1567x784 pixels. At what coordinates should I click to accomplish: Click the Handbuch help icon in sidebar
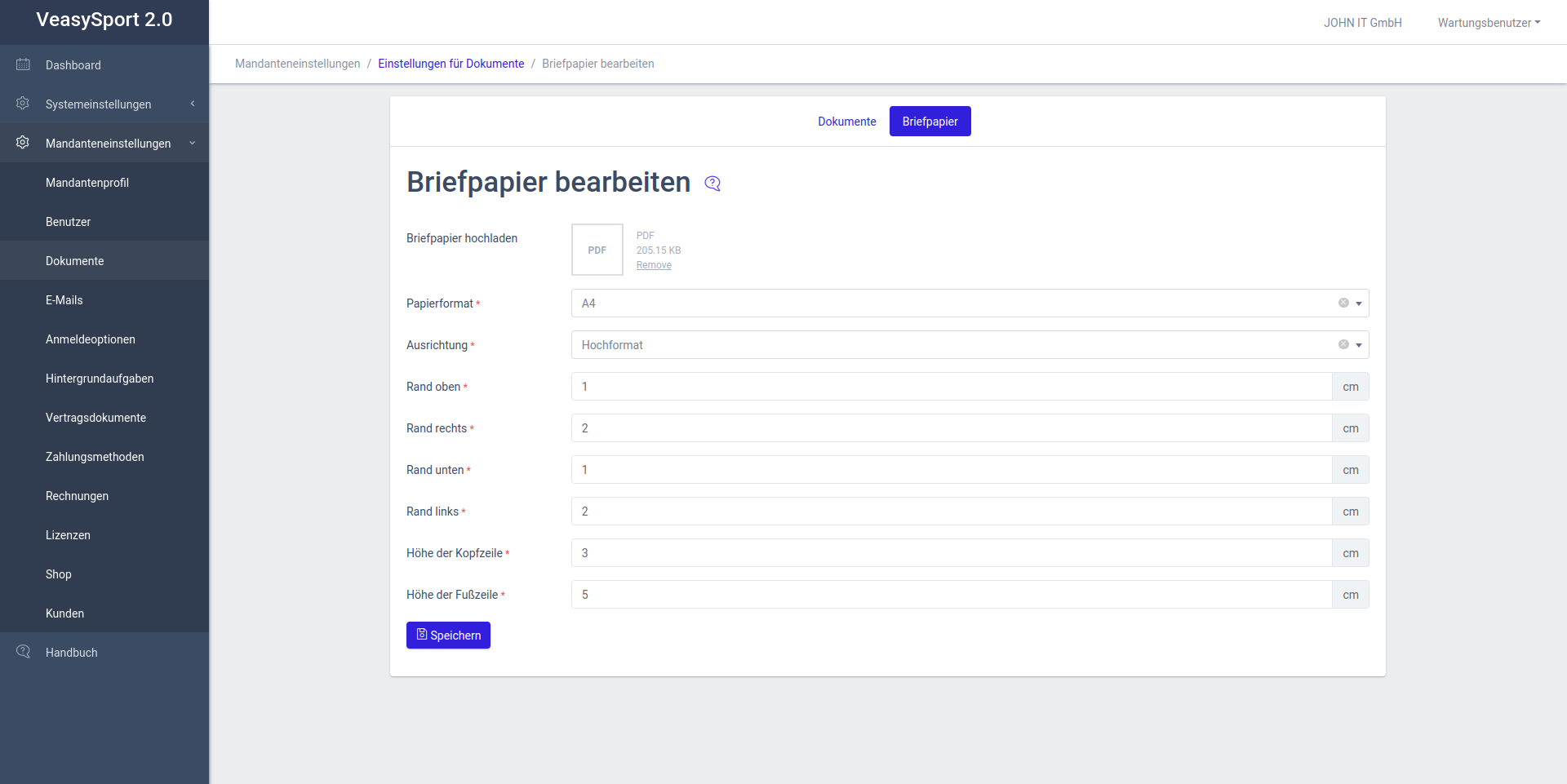[x=23, y=652]
